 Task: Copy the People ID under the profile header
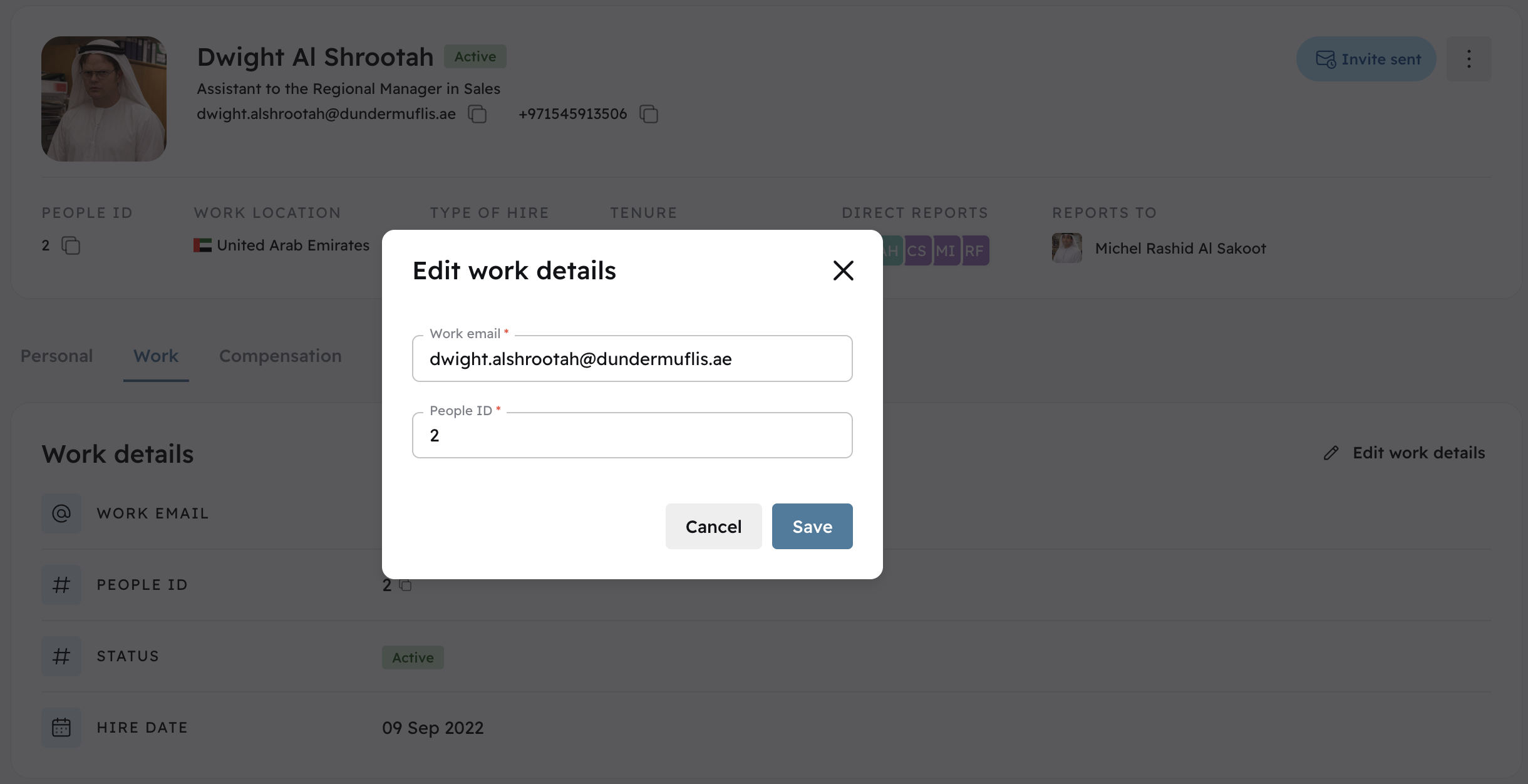71,245
